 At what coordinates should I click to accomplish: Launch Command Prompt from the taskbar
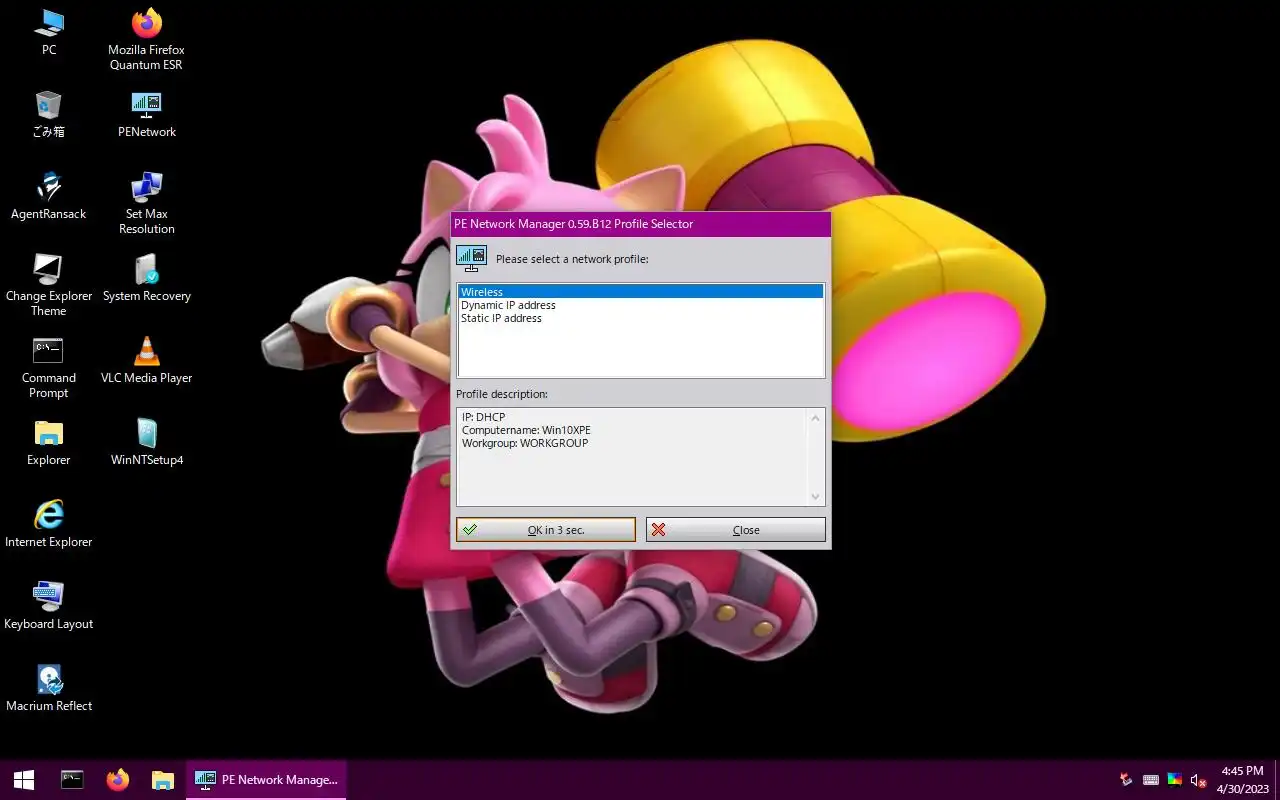72,779
